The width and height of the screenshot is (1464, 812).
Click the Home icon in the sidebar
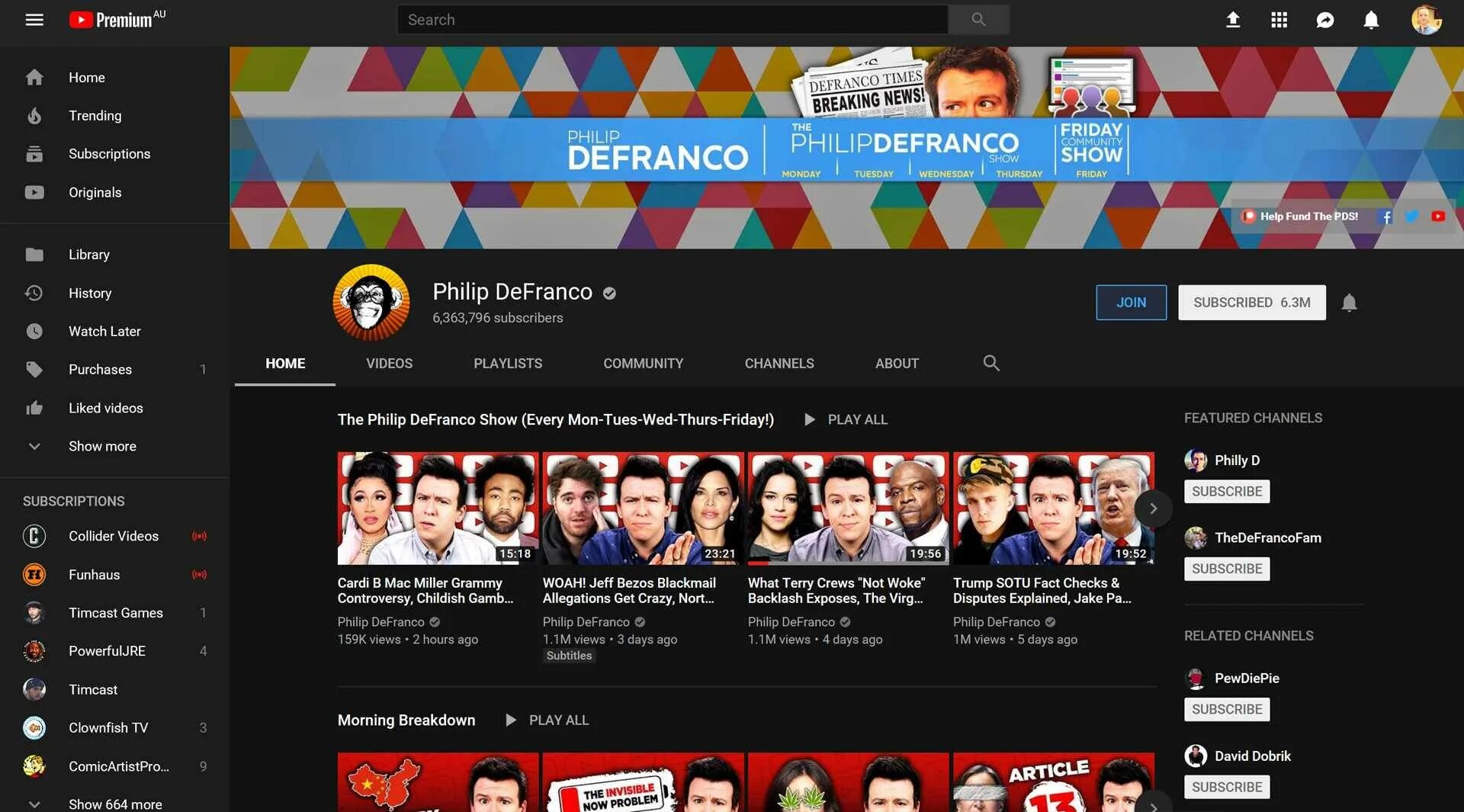tap(34, 78)
